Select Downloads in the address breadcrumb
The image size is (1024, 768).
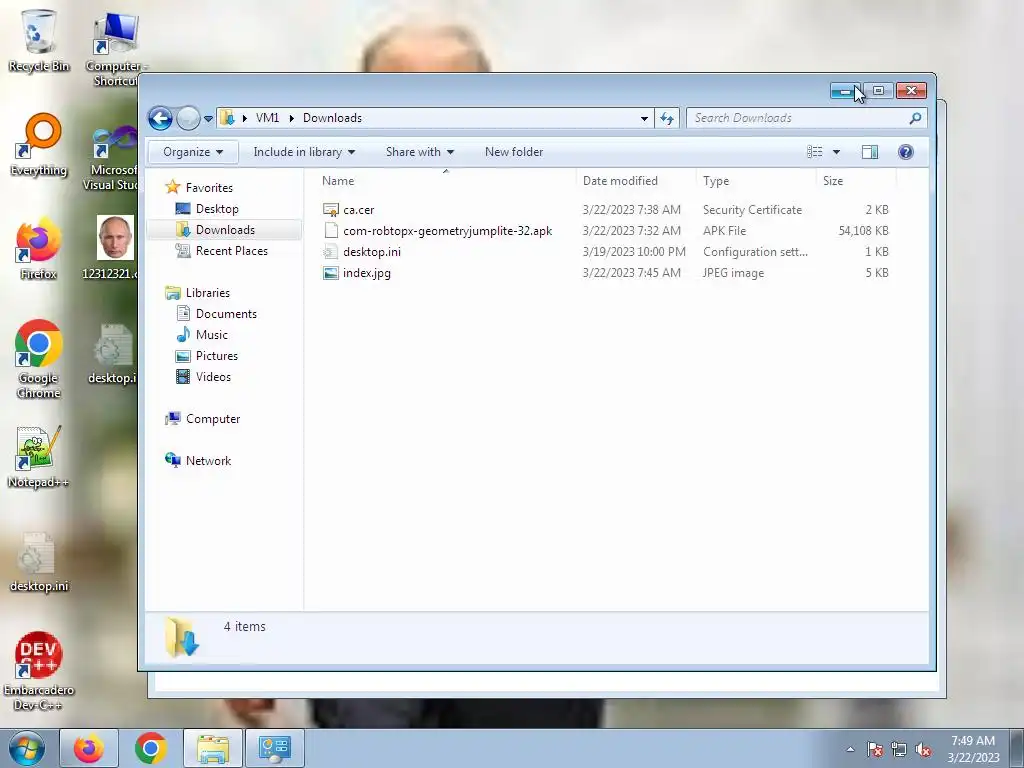click(x=332, y=118)
